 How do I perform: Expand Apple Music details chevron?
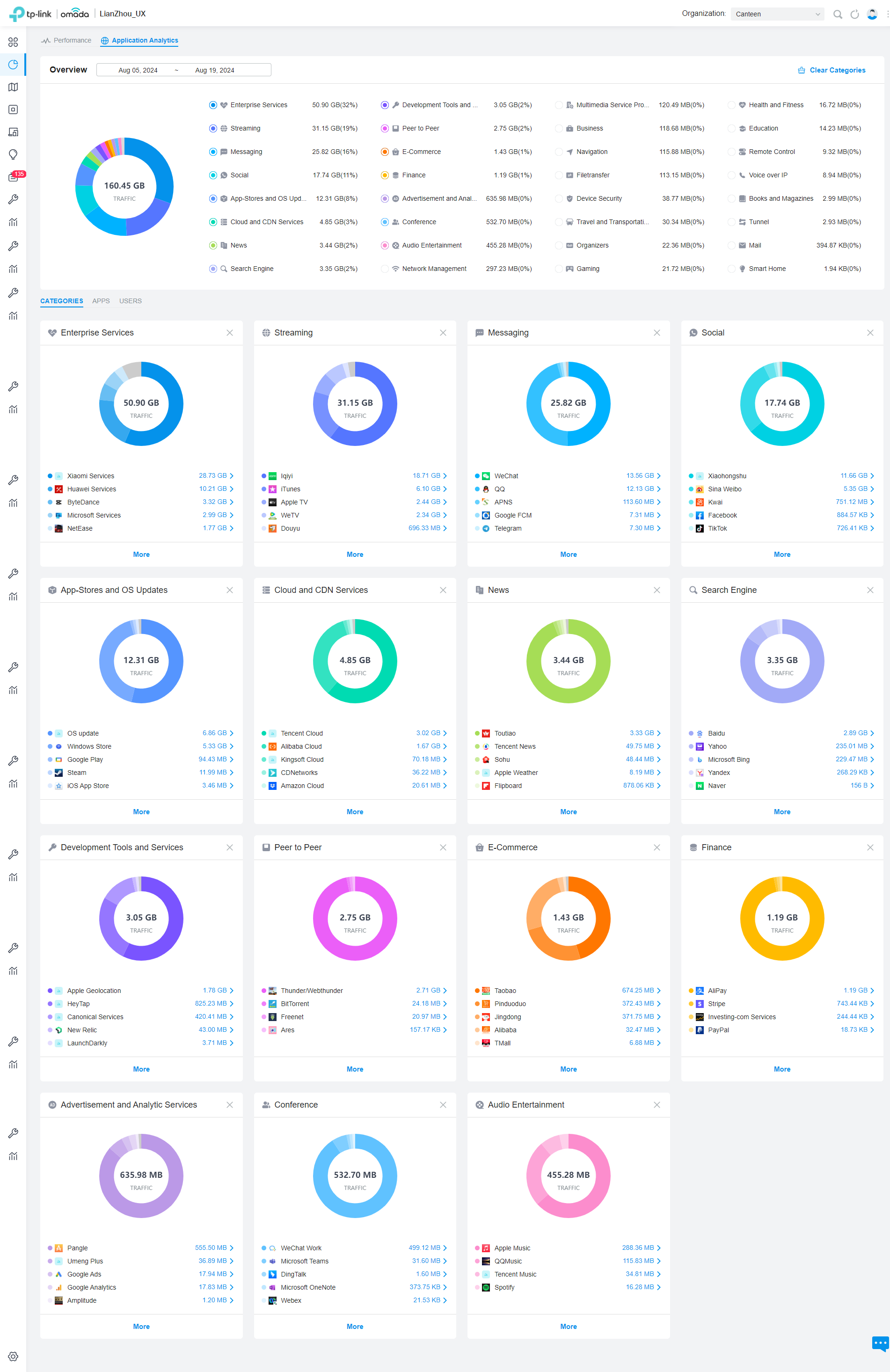pos(659,1248)
